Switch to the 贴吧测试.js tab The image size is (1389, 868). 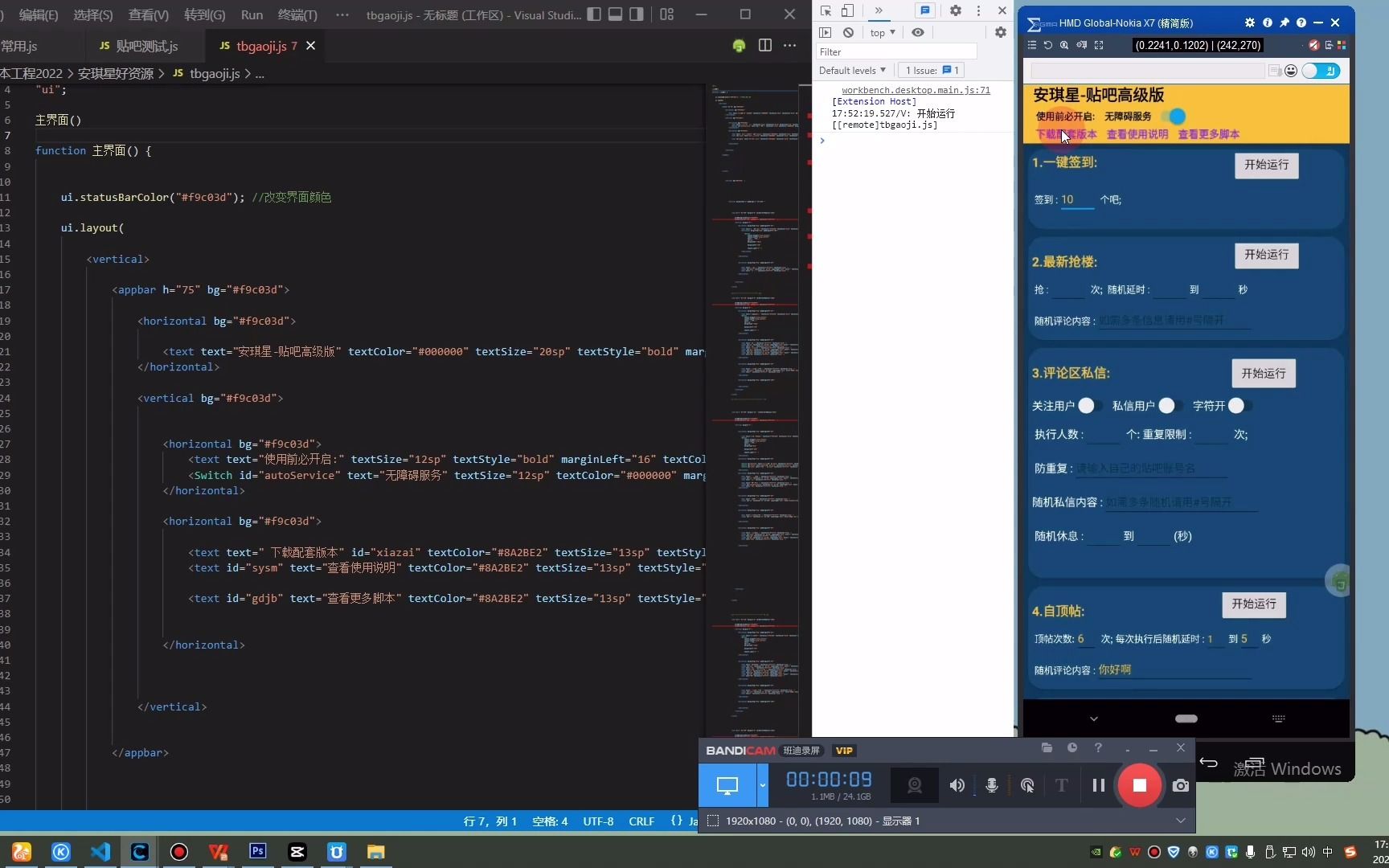(138, 46)
